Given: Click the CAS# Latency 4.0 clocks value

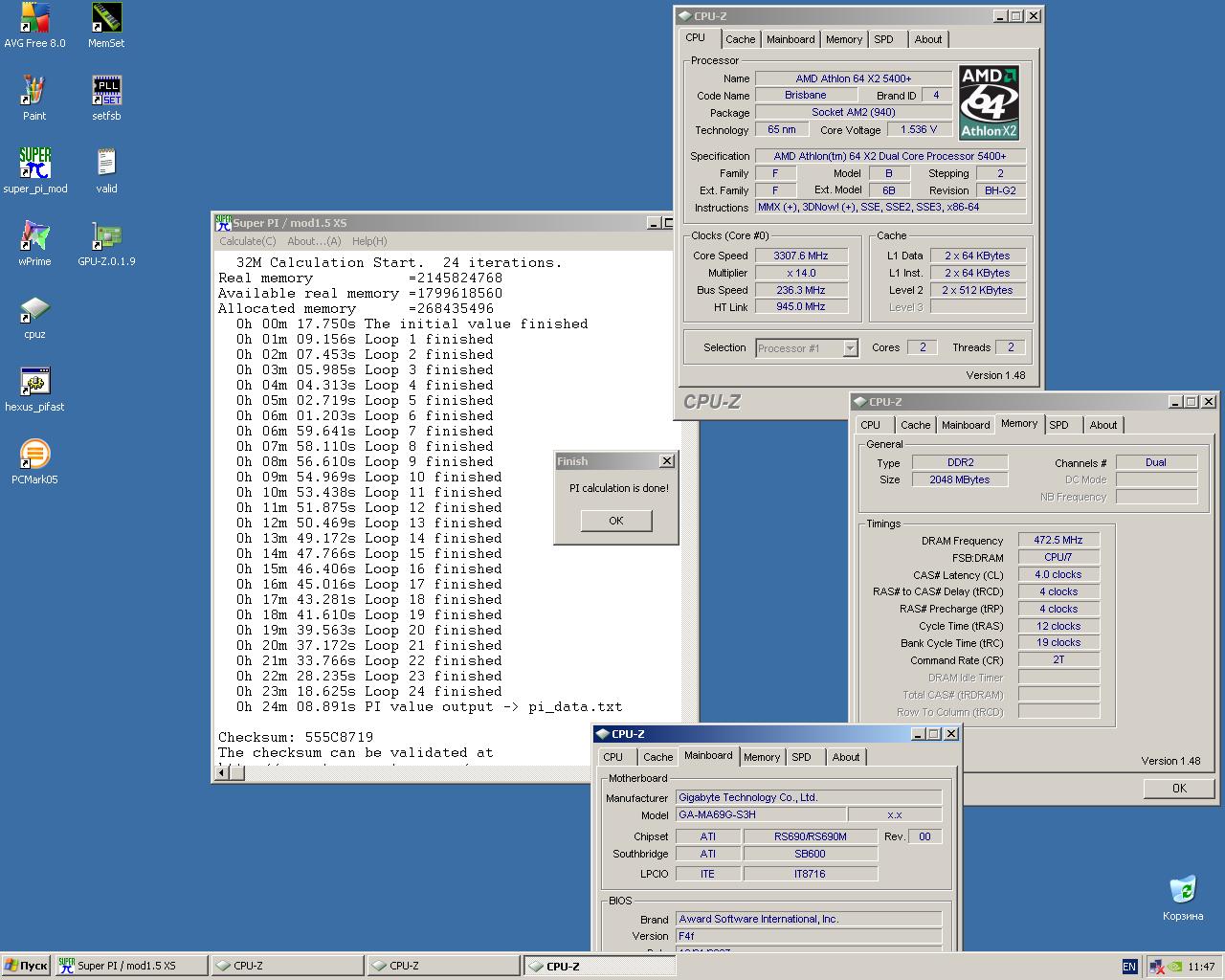Looking at the screenshot, I should tap(1058, 574).
